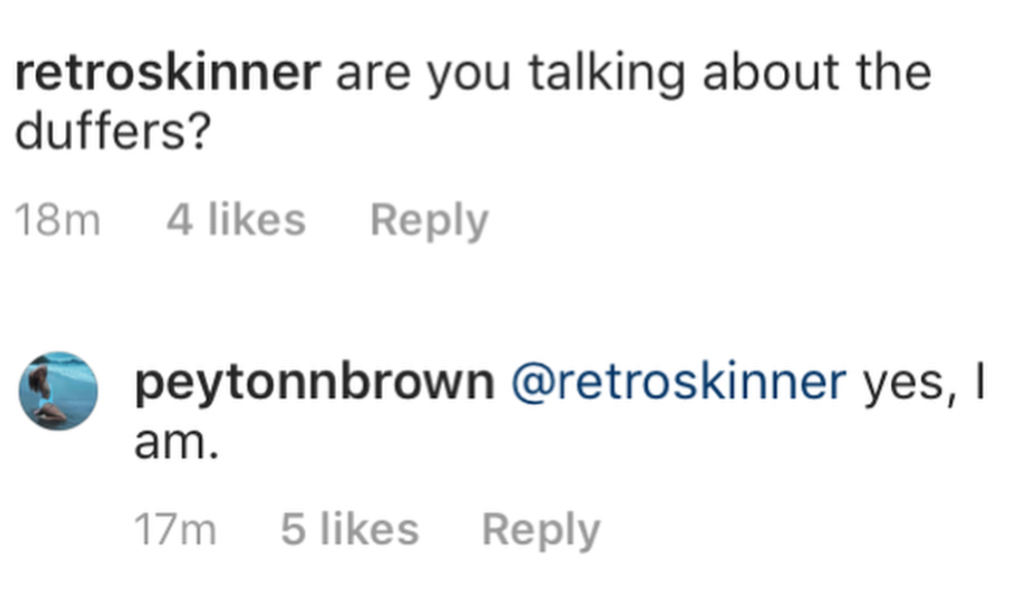This screenshot has height=600, width=1024.
Task: Reply to peytonnbrown's comment
Action: point(541,530)
